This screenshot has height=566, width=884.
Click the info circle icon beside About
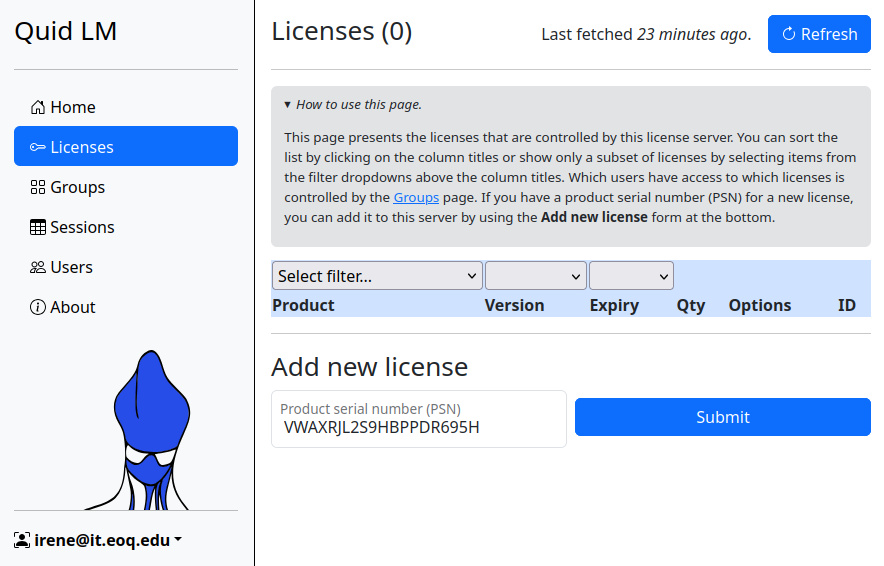(x=38, y=307)
